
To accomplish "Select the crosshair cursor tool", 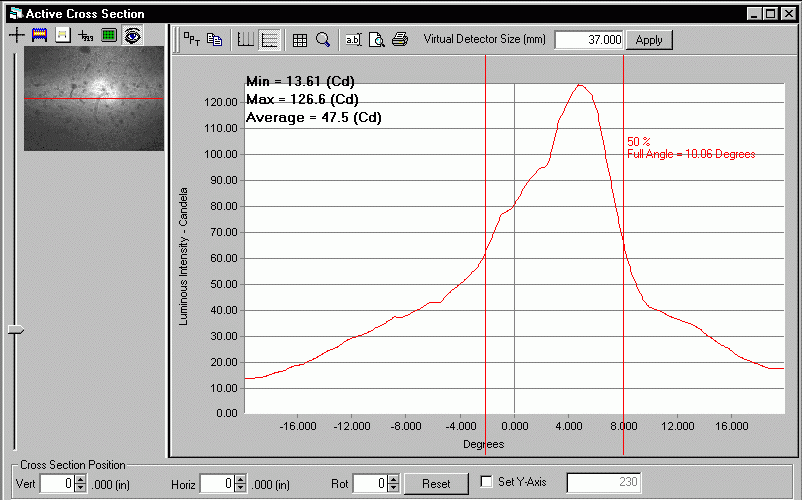I will click(17, 35).
